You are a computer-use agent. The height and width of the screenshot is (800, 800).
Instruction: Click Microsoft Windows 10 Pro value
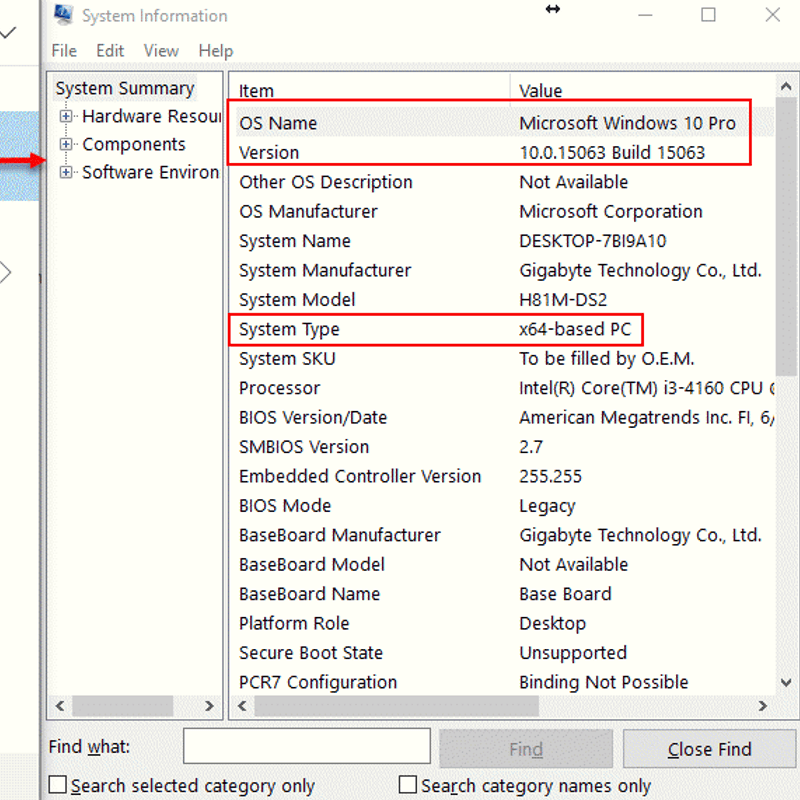point(627,123)
